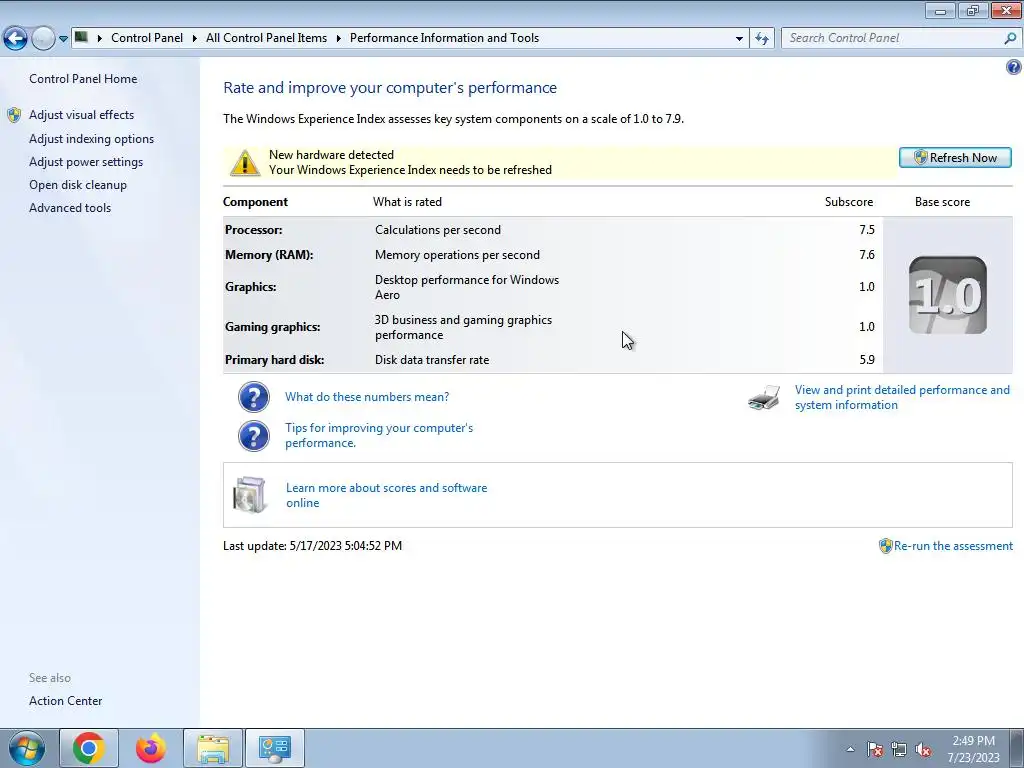
Task: Click the printer icon
Action: [764, 397]
